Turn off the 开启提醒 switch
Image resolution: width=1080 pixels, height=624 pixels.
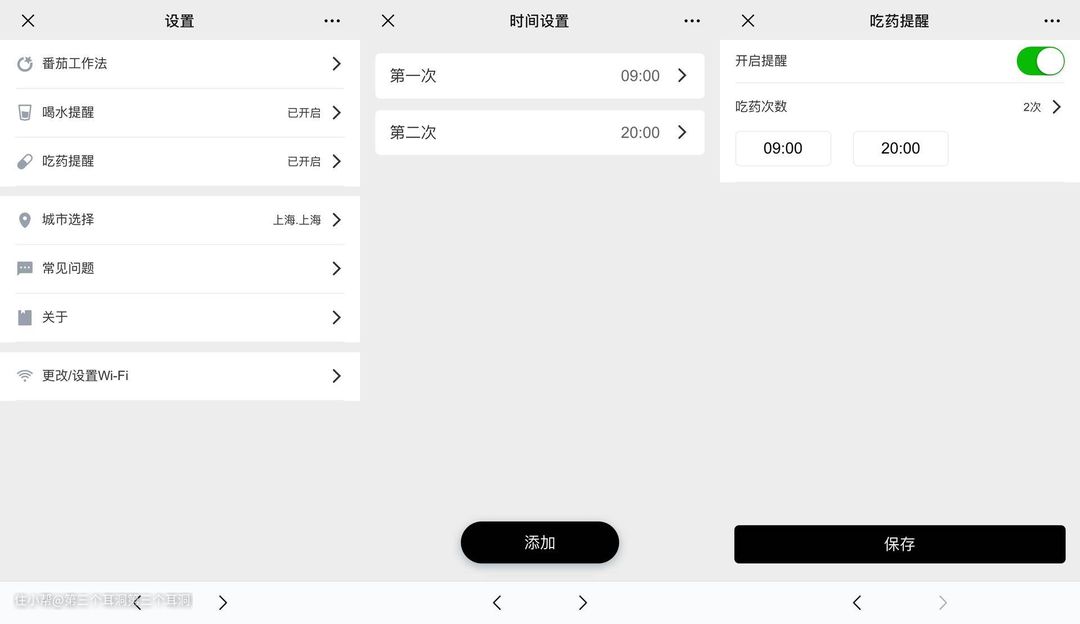click(1040, 61)
